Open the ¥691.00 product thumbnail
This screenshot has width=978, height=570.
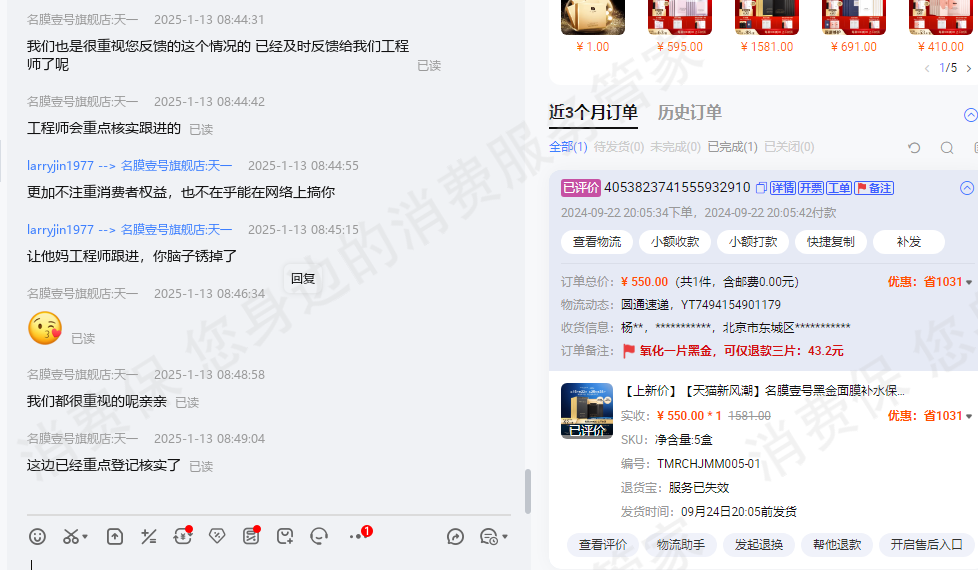point(854,17)
